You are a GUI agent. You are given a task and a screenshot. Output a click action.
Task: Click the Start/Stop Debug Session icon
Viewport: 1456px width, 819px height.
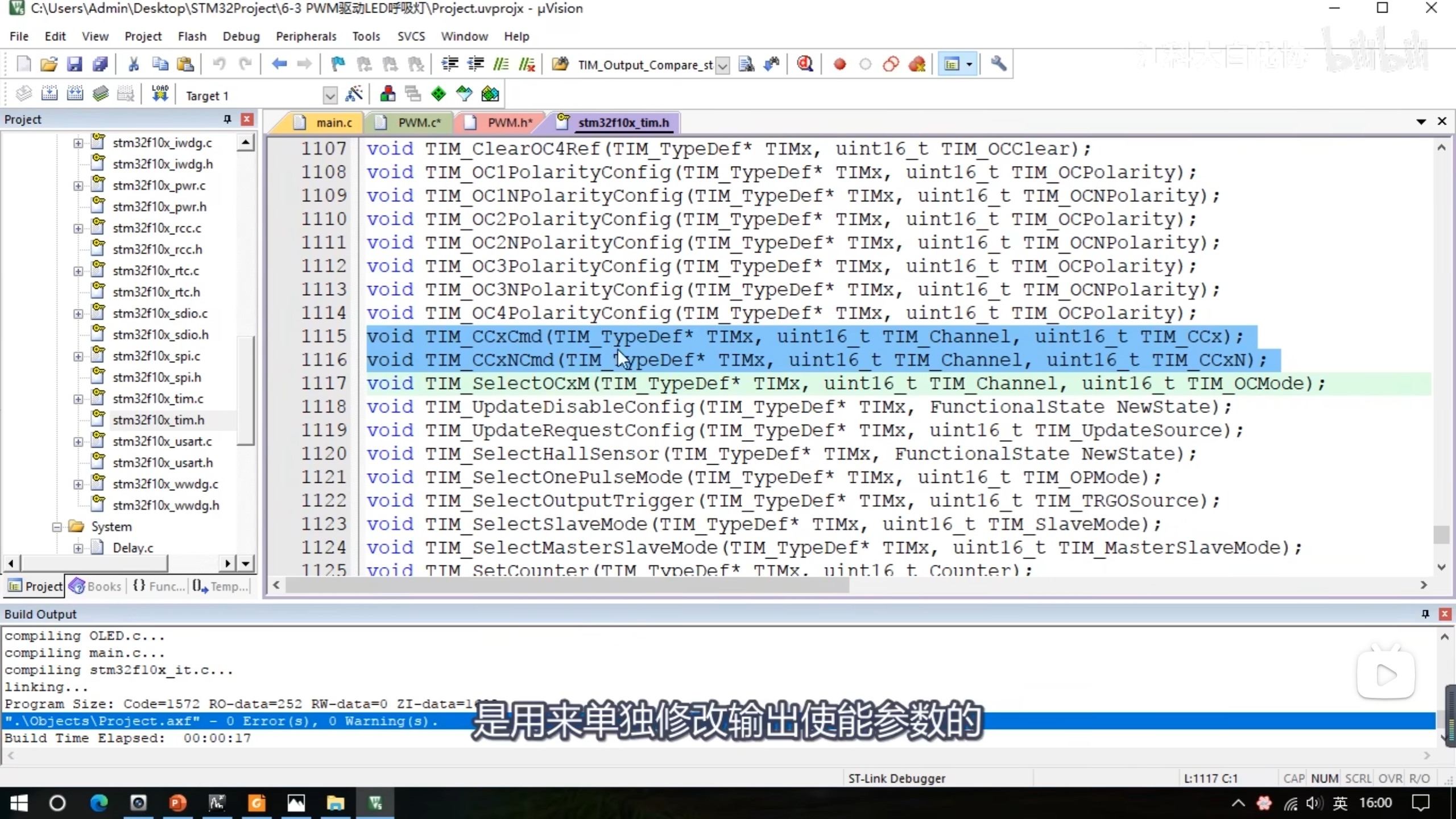click(805, 64)
